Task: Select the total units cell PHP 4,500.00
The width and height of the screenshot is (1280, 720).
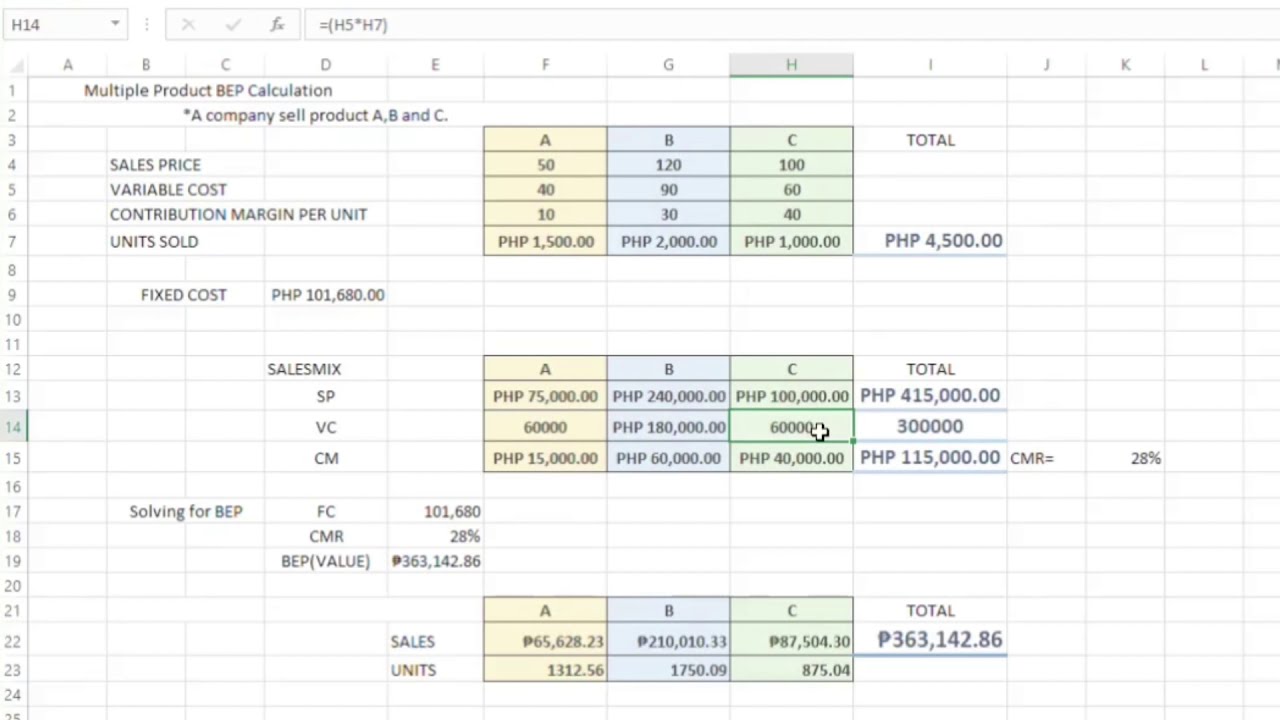Action: (930, 241)
